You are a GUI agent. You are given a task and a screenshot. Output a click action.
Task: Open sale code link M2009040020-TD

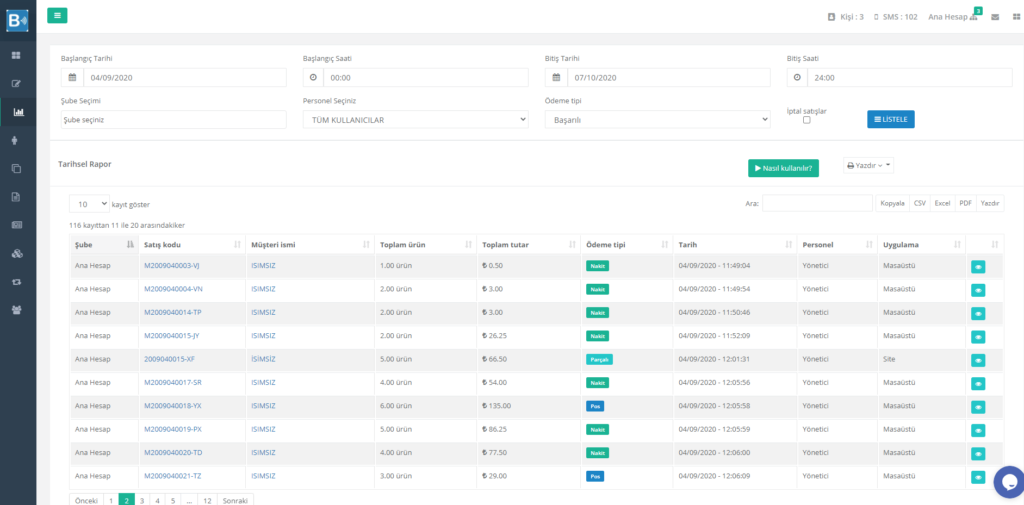pos(173,452)
